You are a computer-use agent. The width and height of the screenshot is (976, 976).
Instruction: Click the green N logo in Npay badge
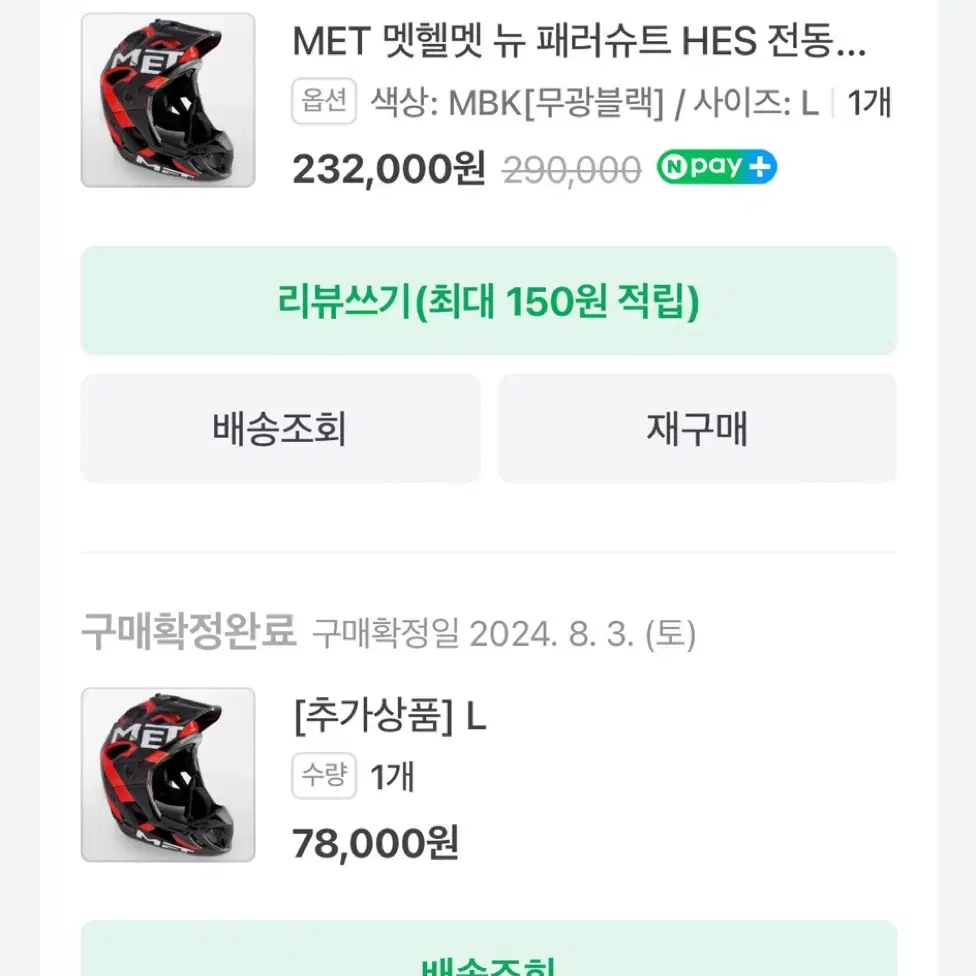click(x=674, y=167)
